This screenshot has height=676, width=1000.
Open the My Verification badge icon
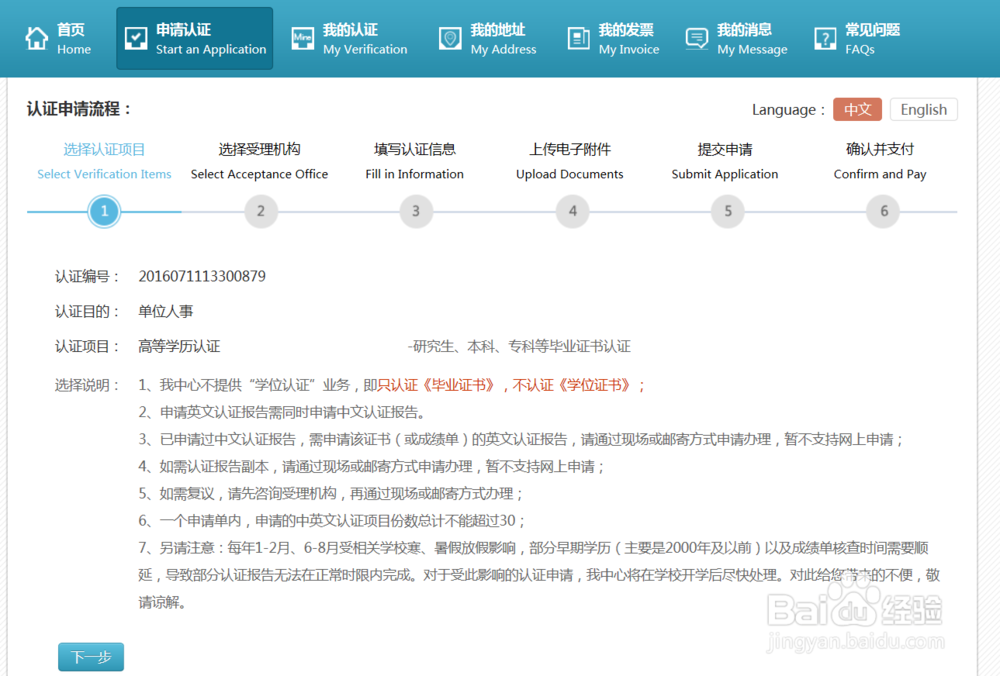tap(302, 37)
